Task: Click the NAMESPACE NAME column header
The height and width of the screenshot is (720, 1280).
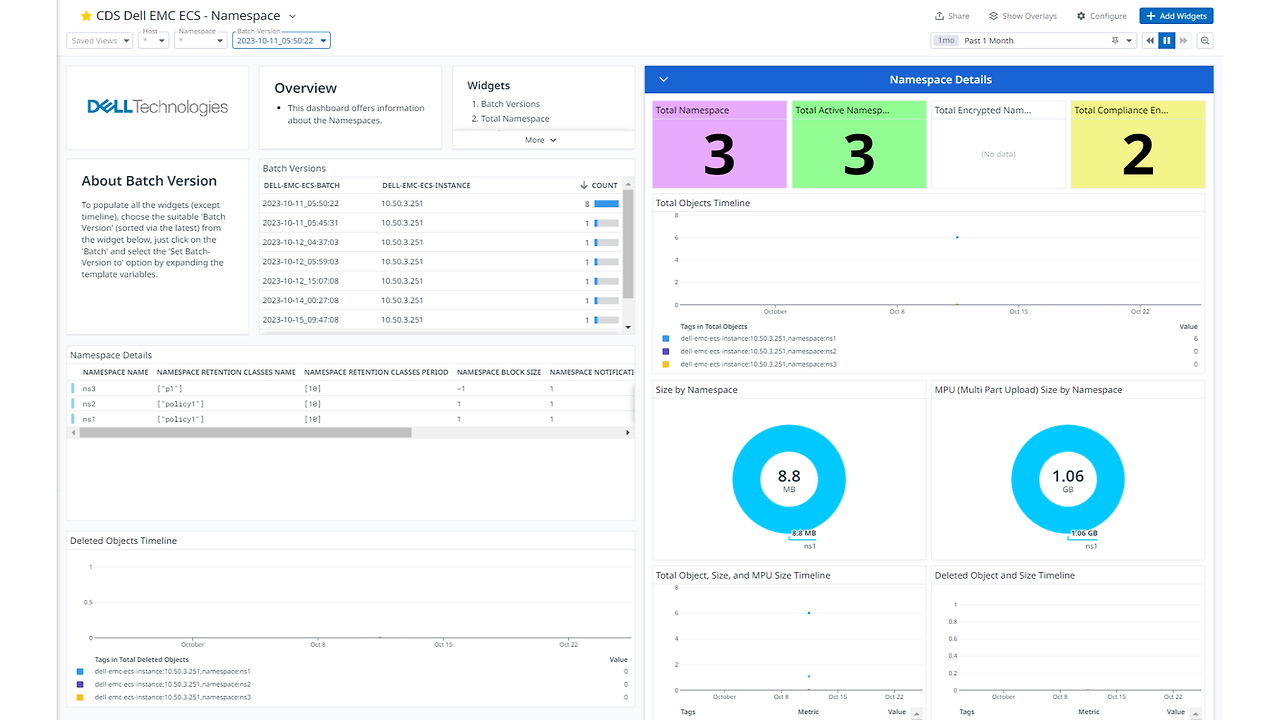Action: [115, 372]
